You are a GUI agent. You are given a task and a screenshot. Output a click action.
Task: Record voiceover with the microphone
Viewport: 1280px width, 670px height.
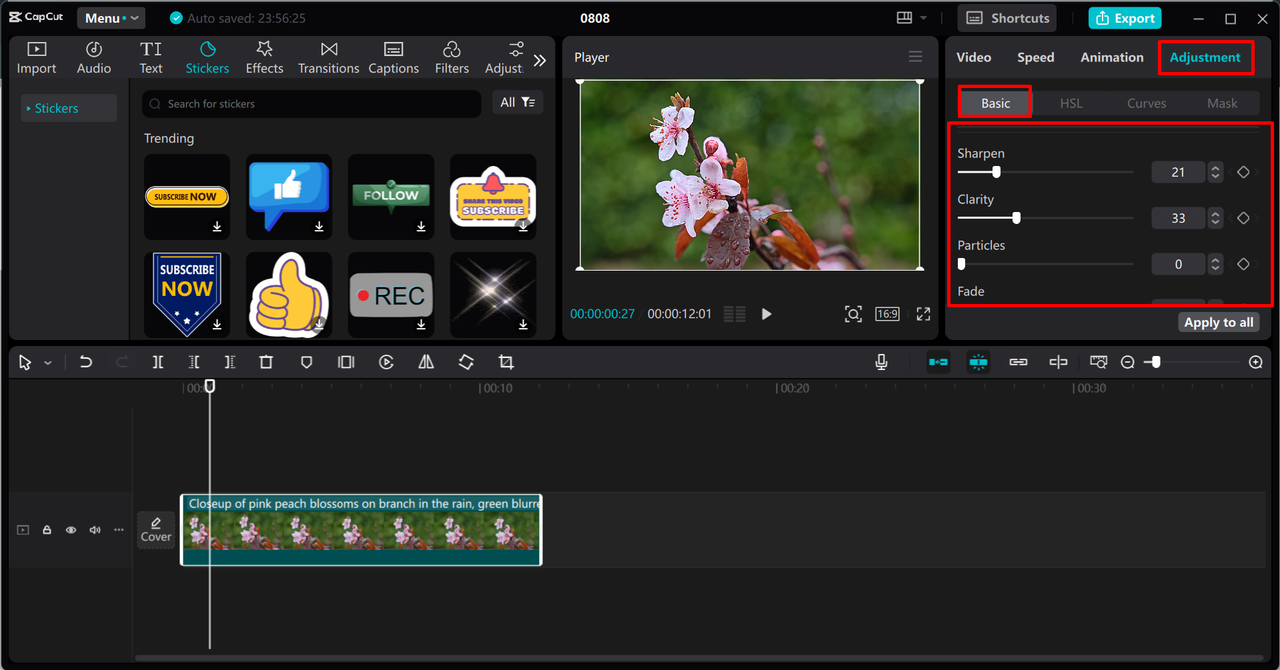coord(881,362)
